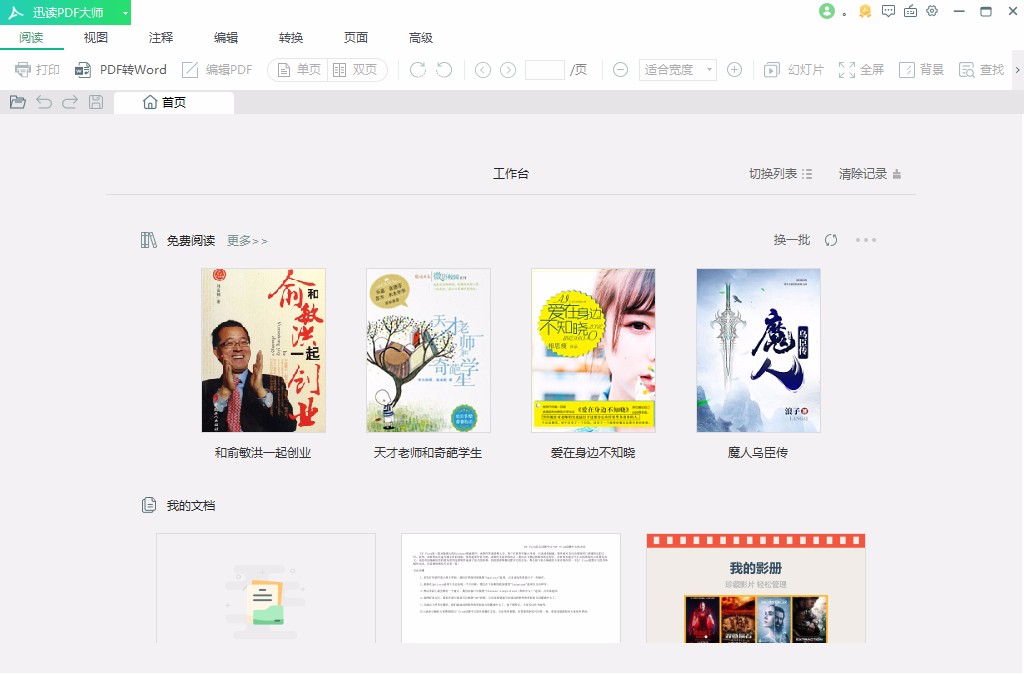Open the PDF转Word conversion tool
Viewport: 1024px width, 675px height.
coord(122,70)
